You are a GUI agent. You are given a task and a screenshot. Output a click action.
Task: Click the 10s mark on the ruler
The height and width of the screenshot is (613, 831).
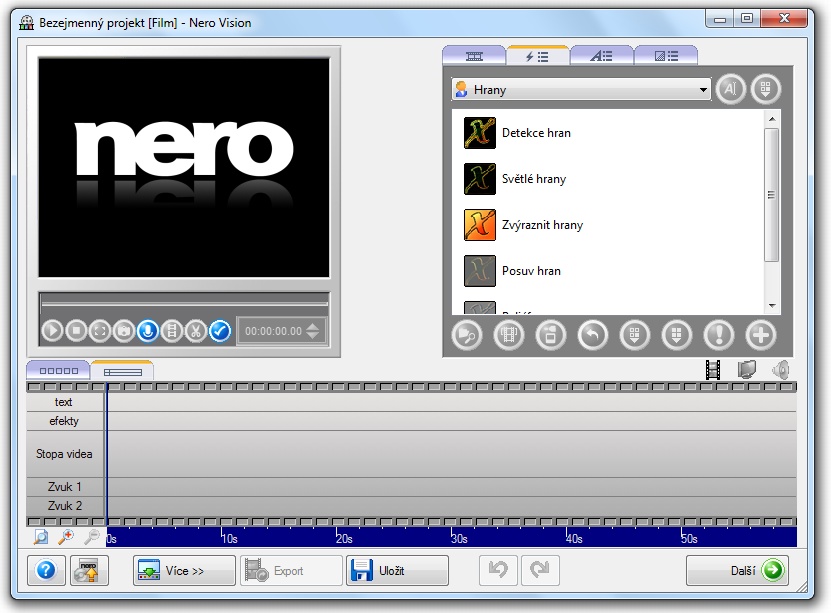coord(229,538)
